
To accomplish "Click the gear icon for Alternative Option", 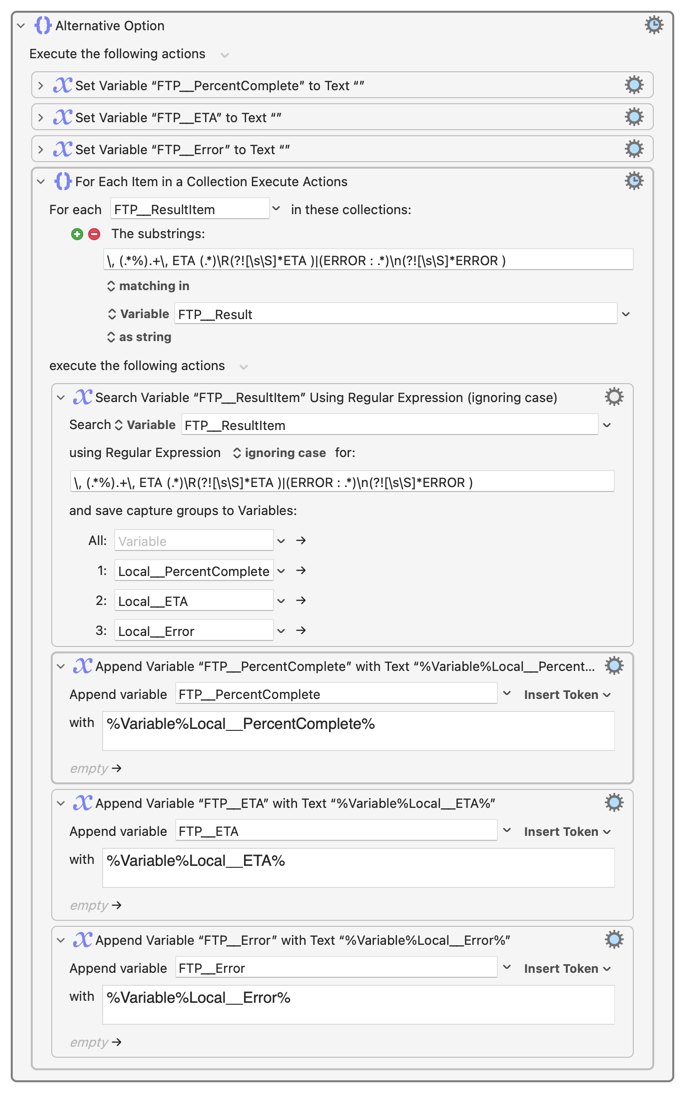I will pyautogui.click(x=653, y=25).
